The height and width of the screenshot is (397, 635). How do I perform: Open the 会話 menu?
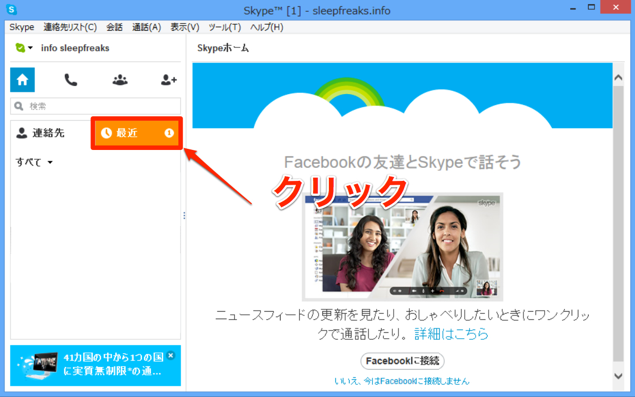[x=114, y=27]
